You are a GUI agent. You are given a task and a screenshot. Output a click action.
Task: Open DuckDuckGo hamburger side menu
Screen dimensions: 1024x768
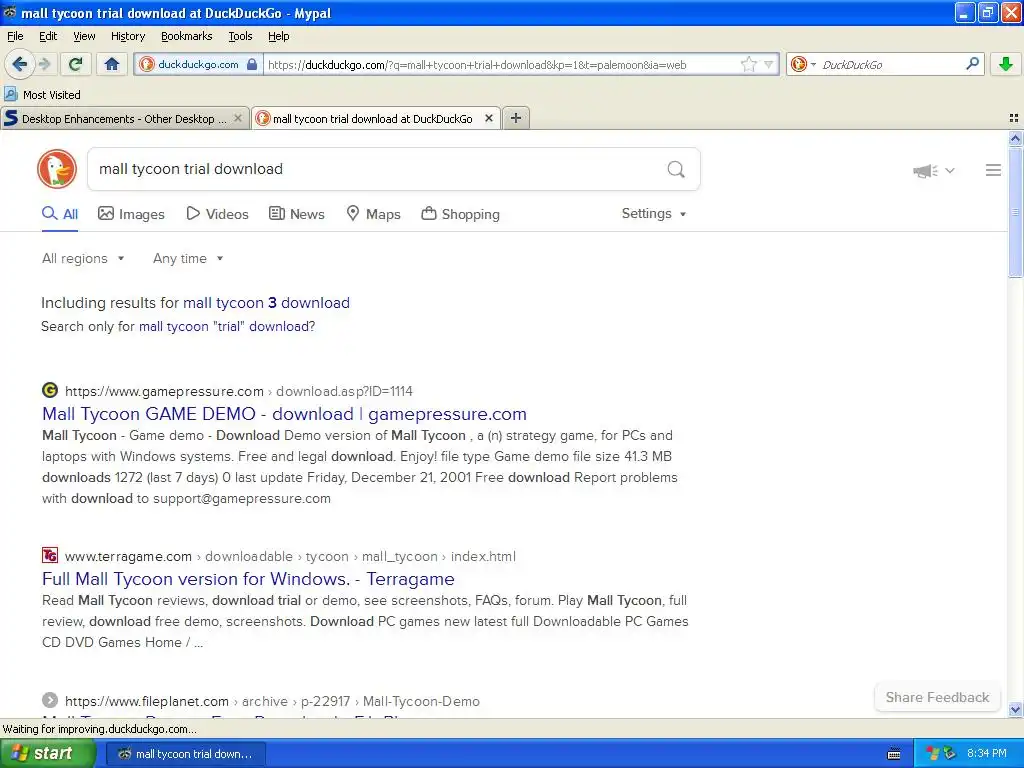pos(993,170)
